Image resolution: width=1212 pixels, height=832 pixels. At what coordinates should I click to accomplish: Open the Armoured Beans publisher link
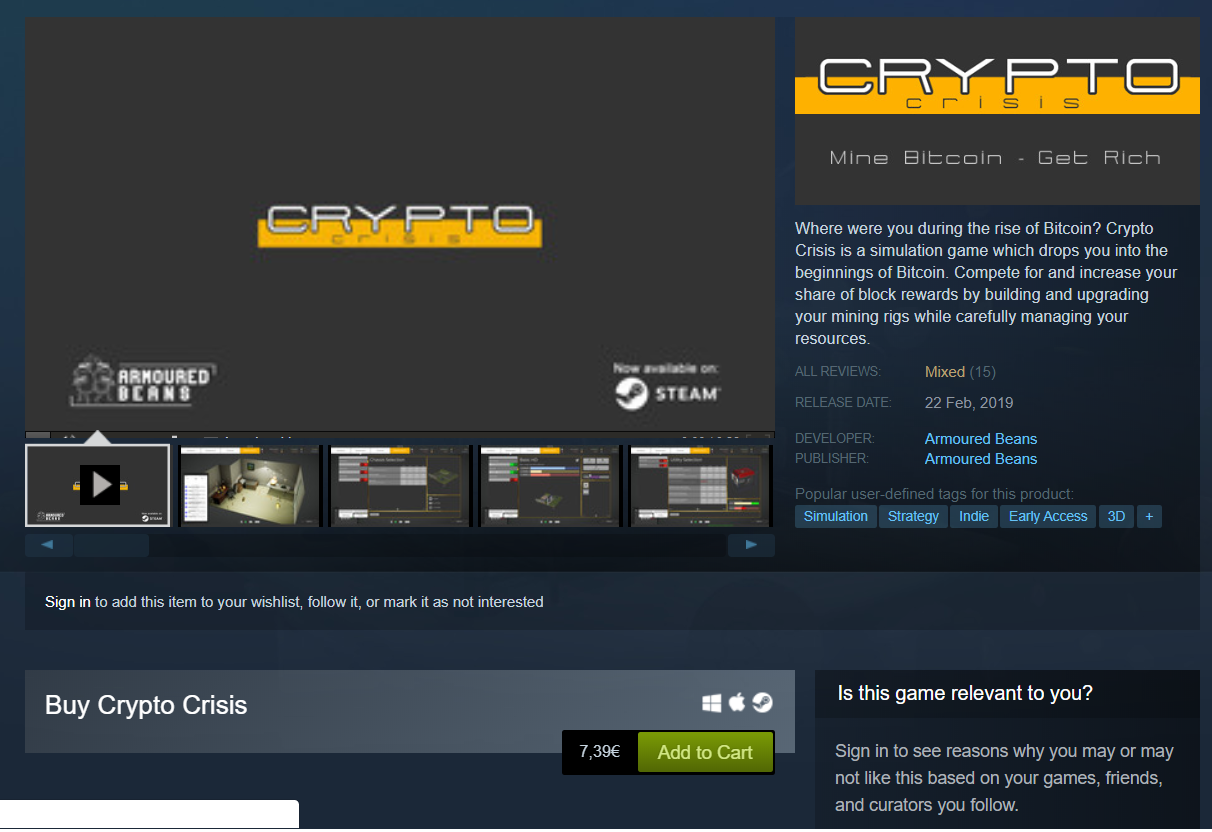tap(981, 459)
